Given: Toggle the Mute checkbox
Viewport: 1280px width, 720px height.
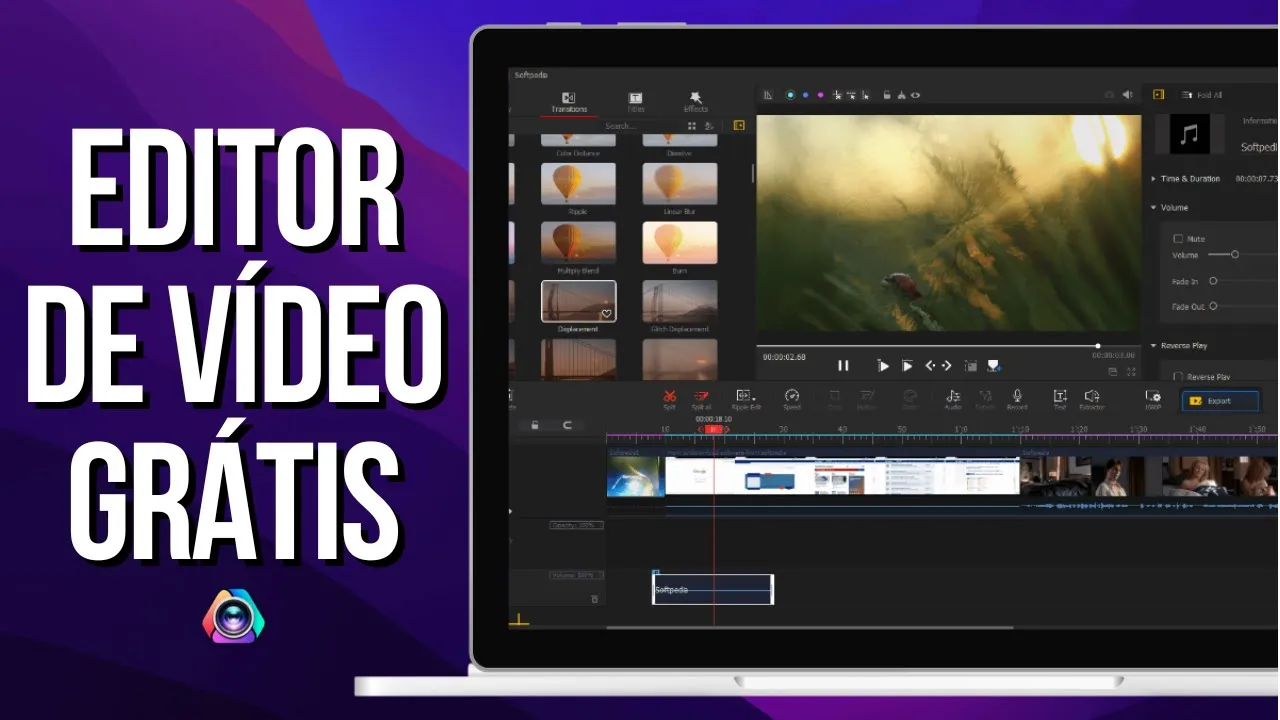Looking at the screenshot, I should [x=1178, y=239].
